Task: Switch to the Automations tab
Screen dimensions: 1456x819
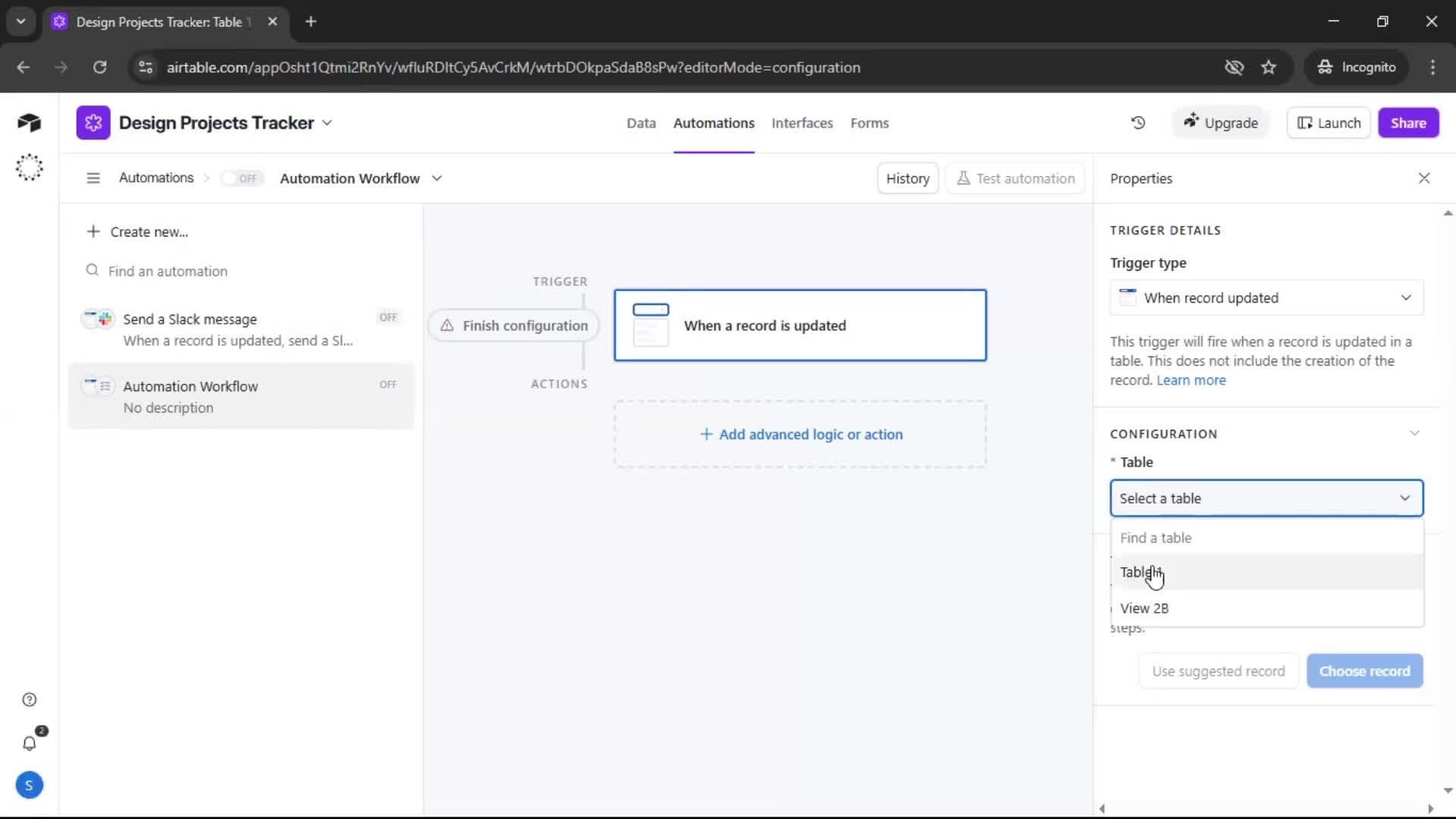Action: click(x=714, y=123)
